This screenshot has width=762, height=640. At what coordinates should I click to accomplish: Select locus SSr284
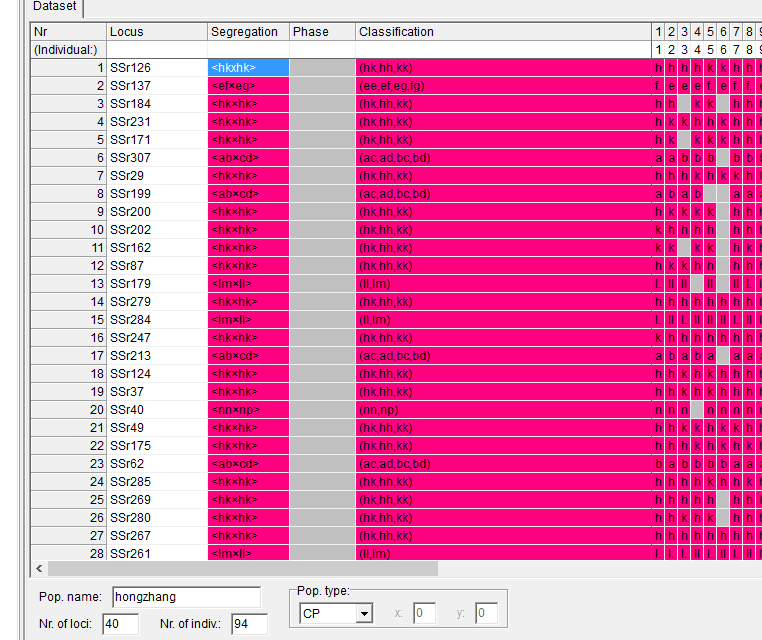tap(157, 319)
